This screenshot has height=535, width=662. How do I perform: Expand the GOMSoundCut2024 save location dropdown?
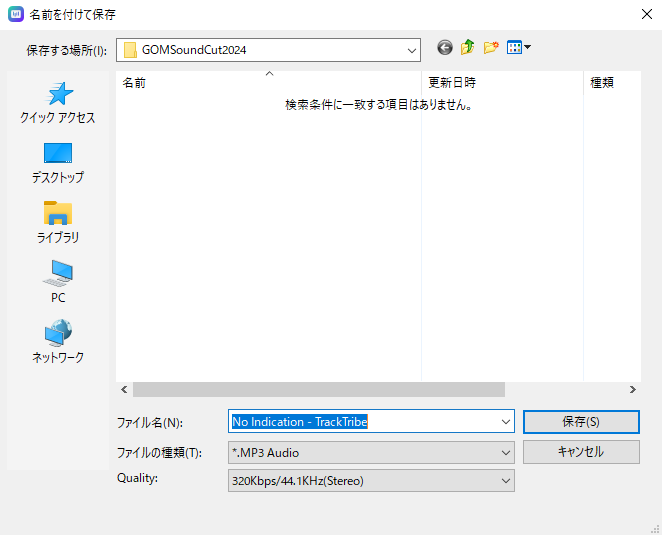point(411,49)
